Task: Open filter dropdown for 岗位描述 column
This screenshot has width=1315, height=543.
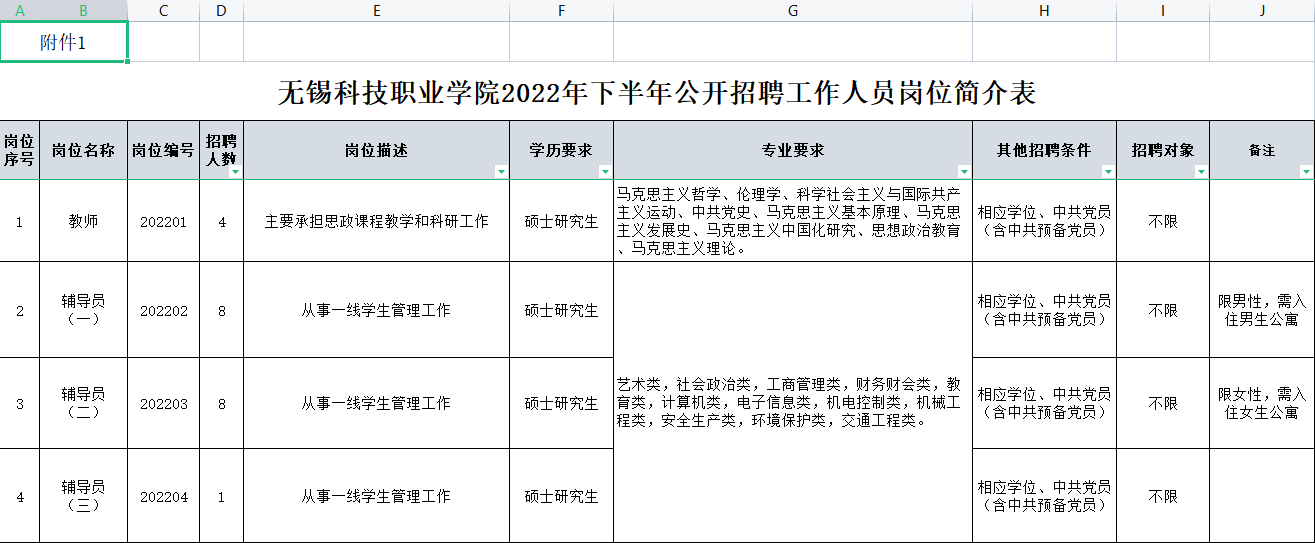Action: tap(501, 172)
